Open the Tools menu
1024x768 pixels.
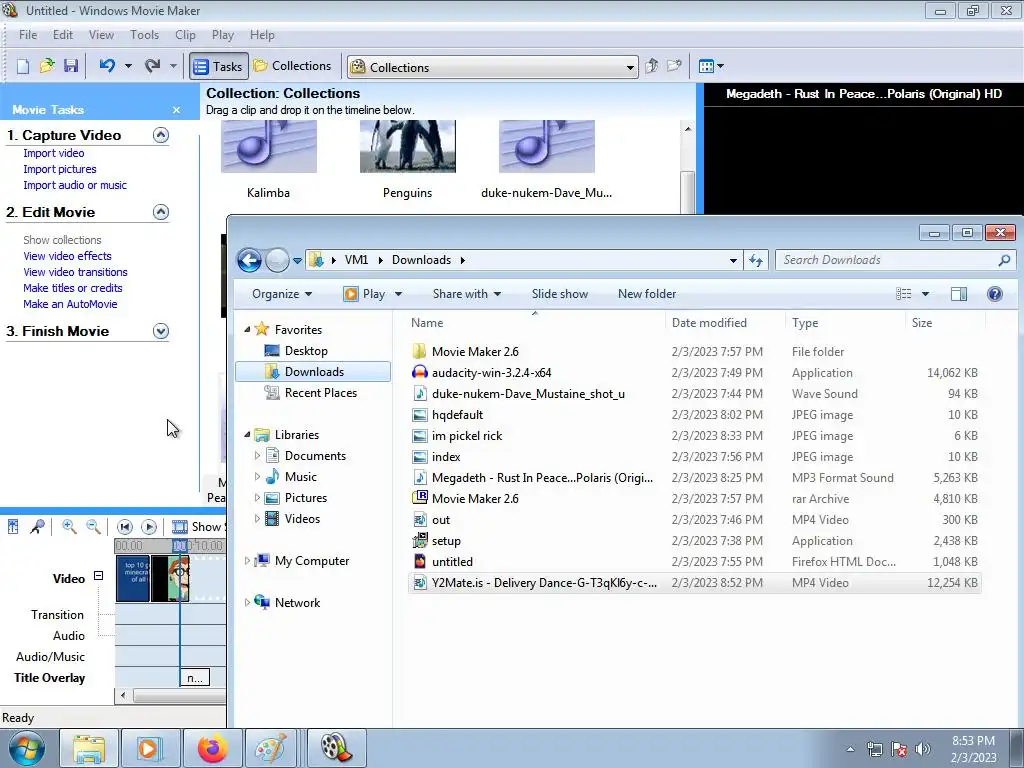(144, 35)
